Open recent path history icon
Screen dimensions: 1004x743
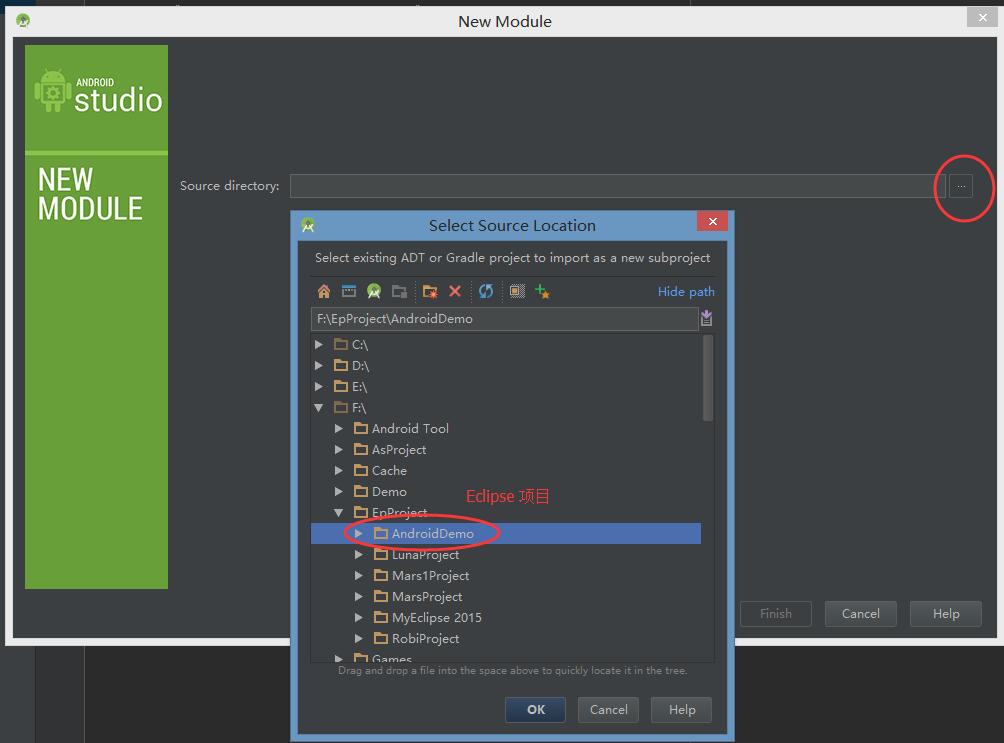tap(706, 318)
